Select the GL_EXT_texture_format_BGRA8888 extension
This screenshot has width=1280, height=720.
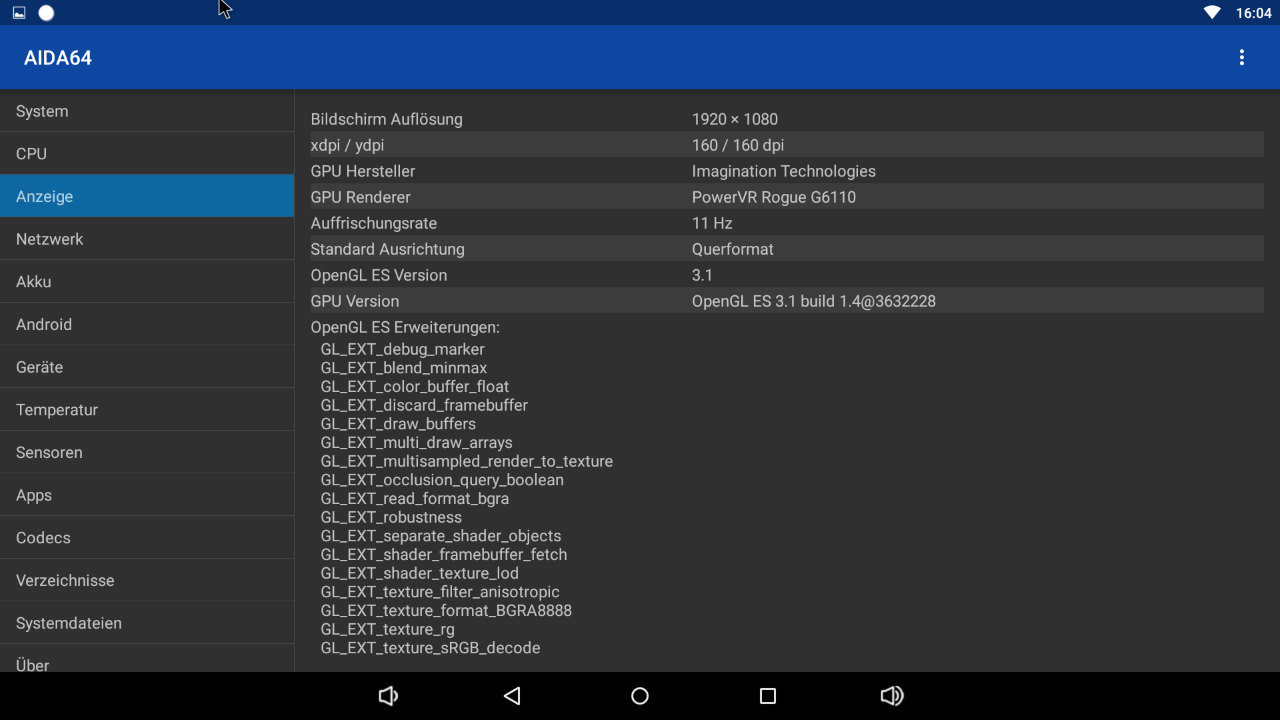(446, 610)
